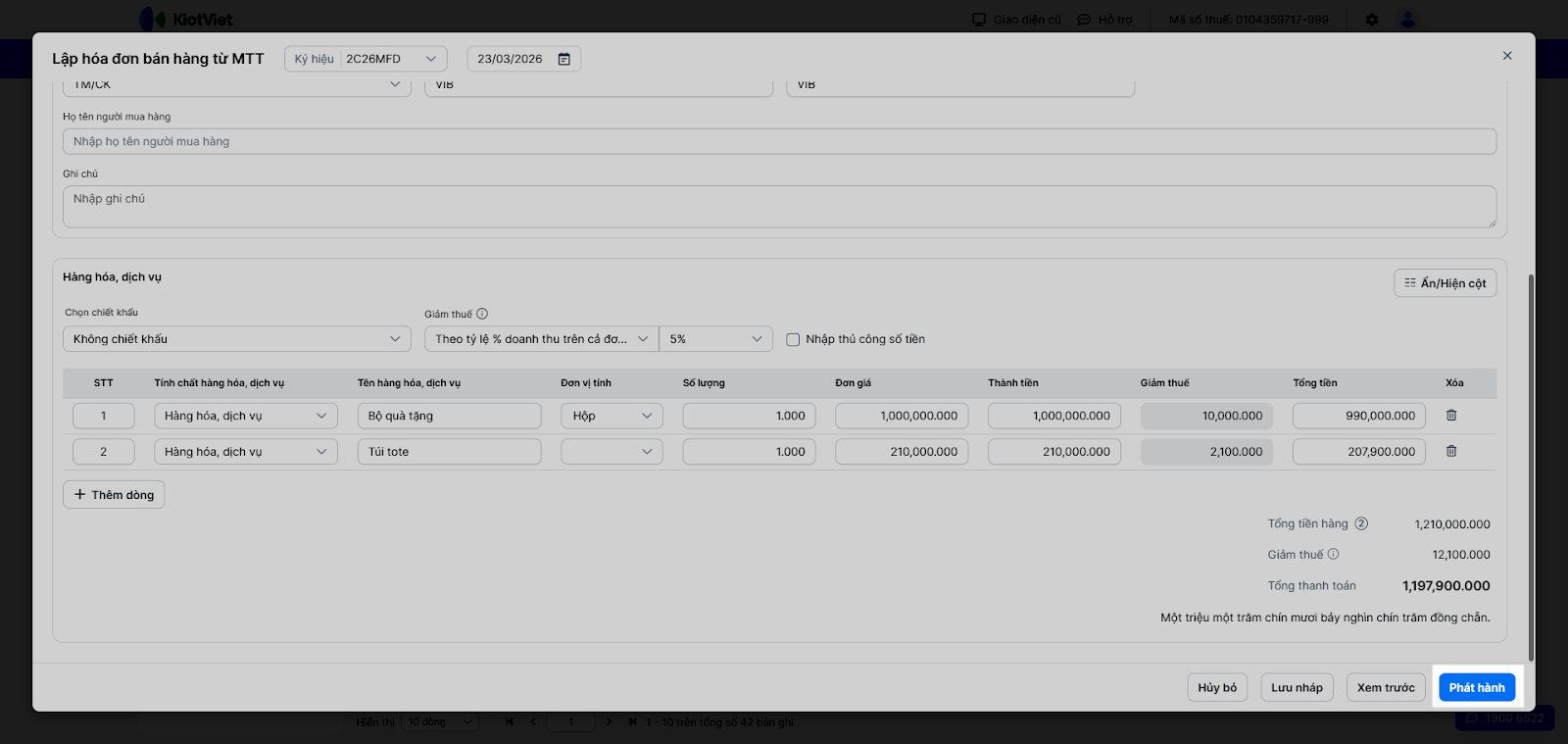Enable Nhập thủ công số tiền checkbox
Screen dimensions: 1568x744
(x=793, y=339)
